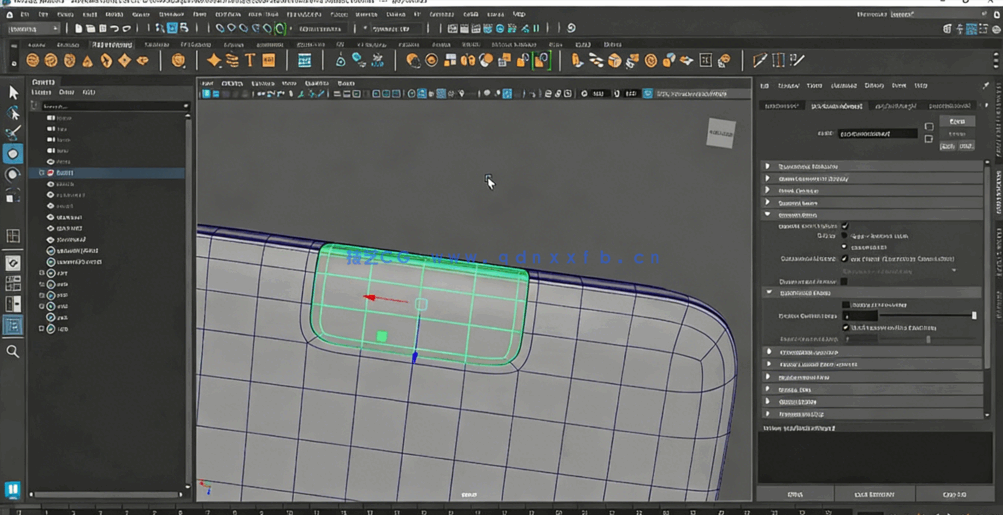Screen dimensions: 1003x515
Task: Toggle the checkbox below the division slider
Action: [845, 328]
